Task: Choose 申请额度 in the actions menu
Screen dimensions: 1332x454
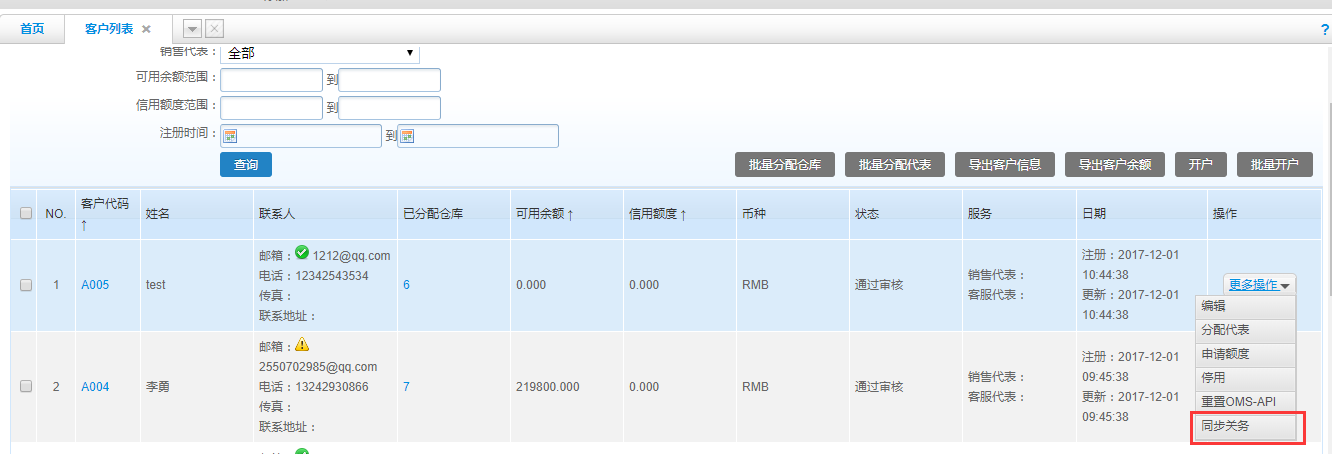Action: (1246, 354)
